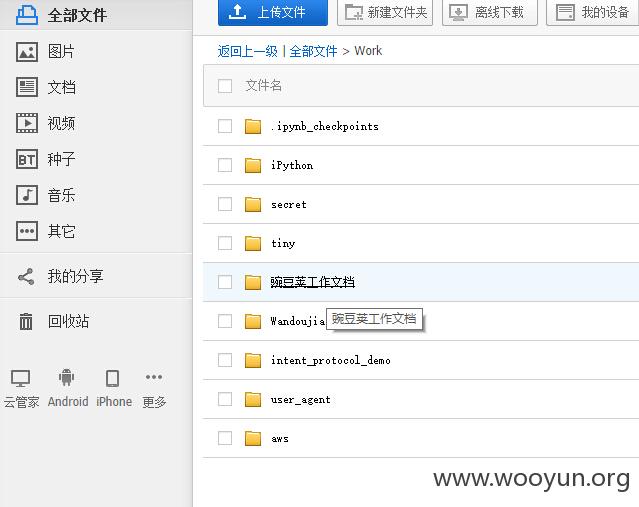Open the .ipynb_checkpoints folder name
Screen dimensions: 639x507
pyautogui.click(x=325, y=126)
